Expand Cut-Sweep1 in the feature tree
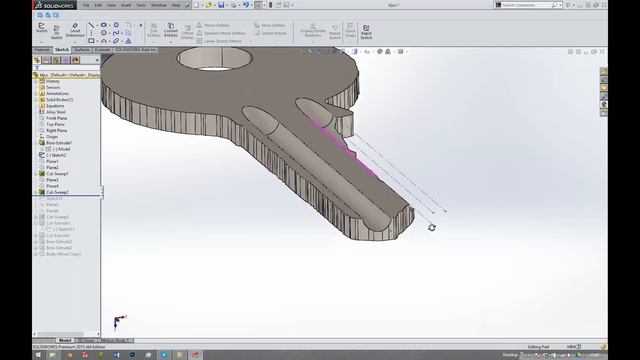This screenshot has width=640, height=360. pos(36,174)
